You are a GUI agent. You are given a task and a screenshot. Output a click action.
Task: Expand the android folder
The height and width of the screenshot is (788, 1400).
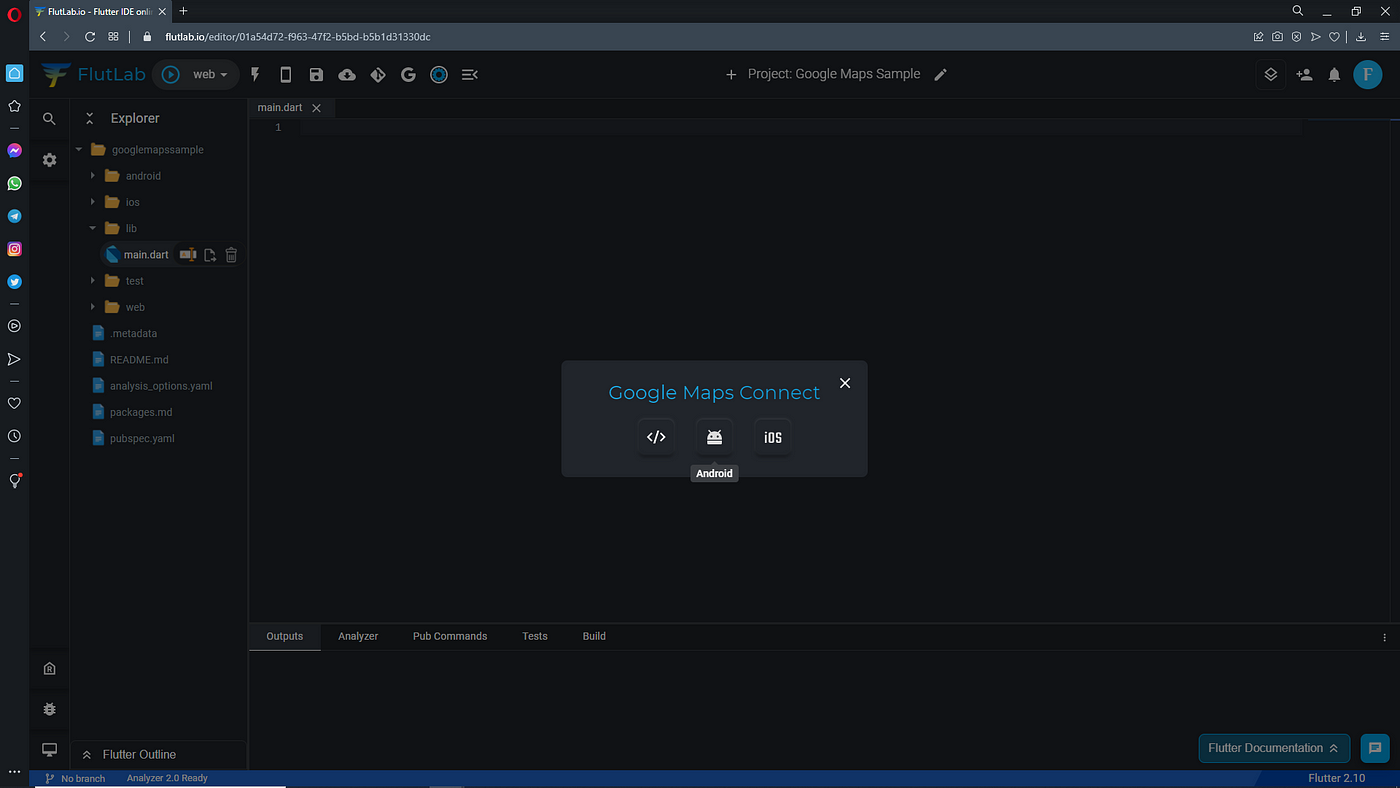93,176
